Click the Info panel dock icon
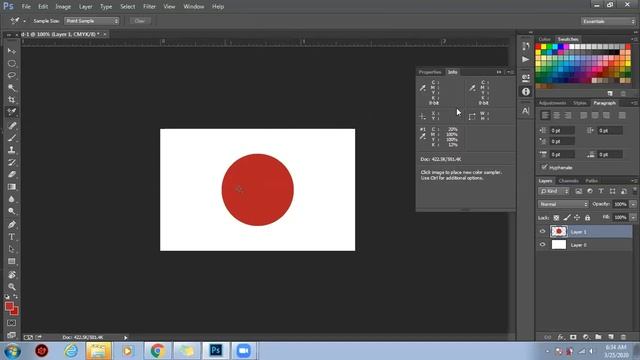Screen dimensions: 640x360 tap(526, 91)
